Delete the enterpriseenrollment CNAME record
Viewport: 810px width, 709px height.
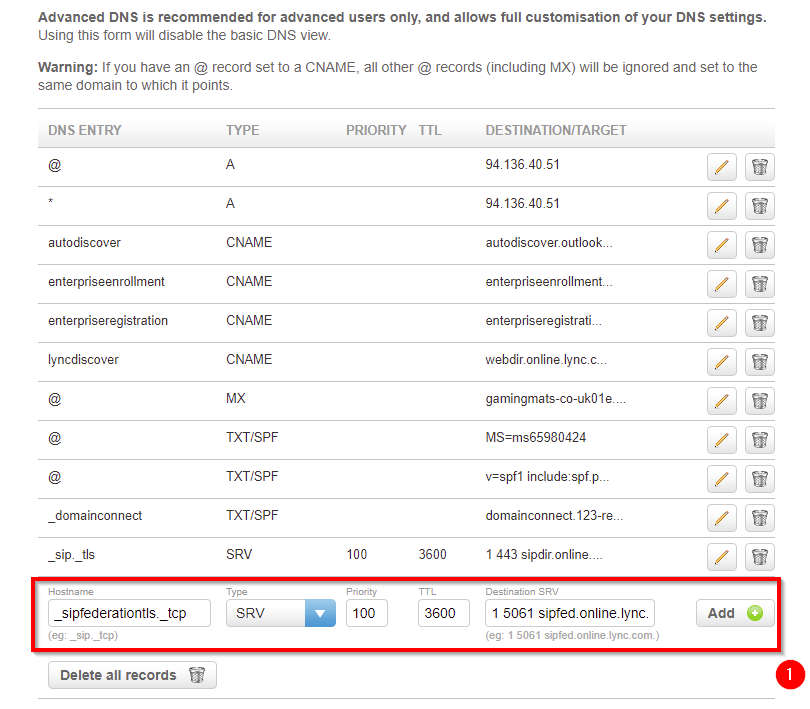point(759,284)
